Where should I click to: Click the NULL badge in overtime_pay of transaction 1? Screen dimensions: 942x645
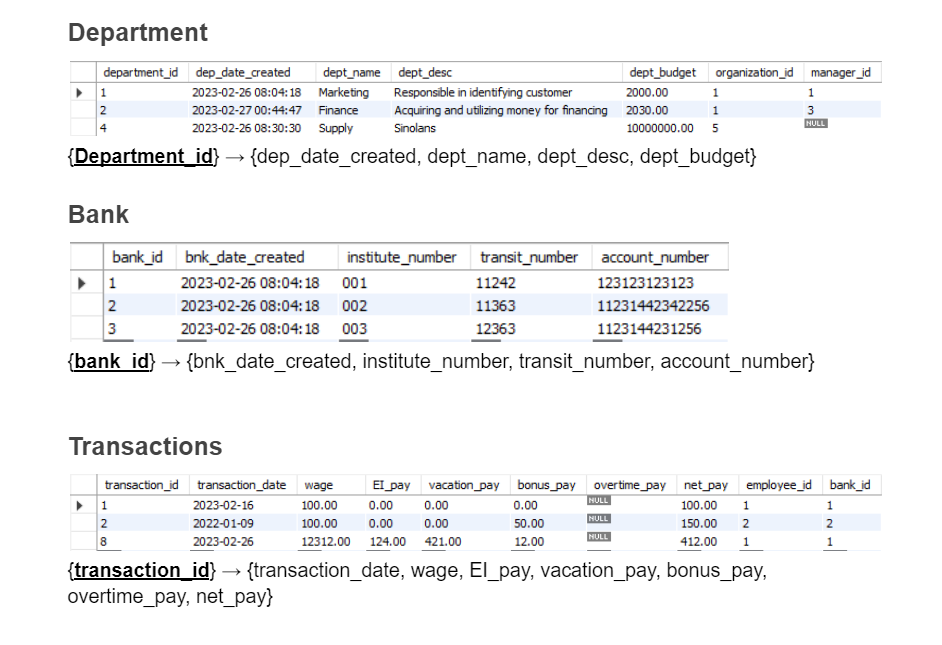tap(597, 500)
